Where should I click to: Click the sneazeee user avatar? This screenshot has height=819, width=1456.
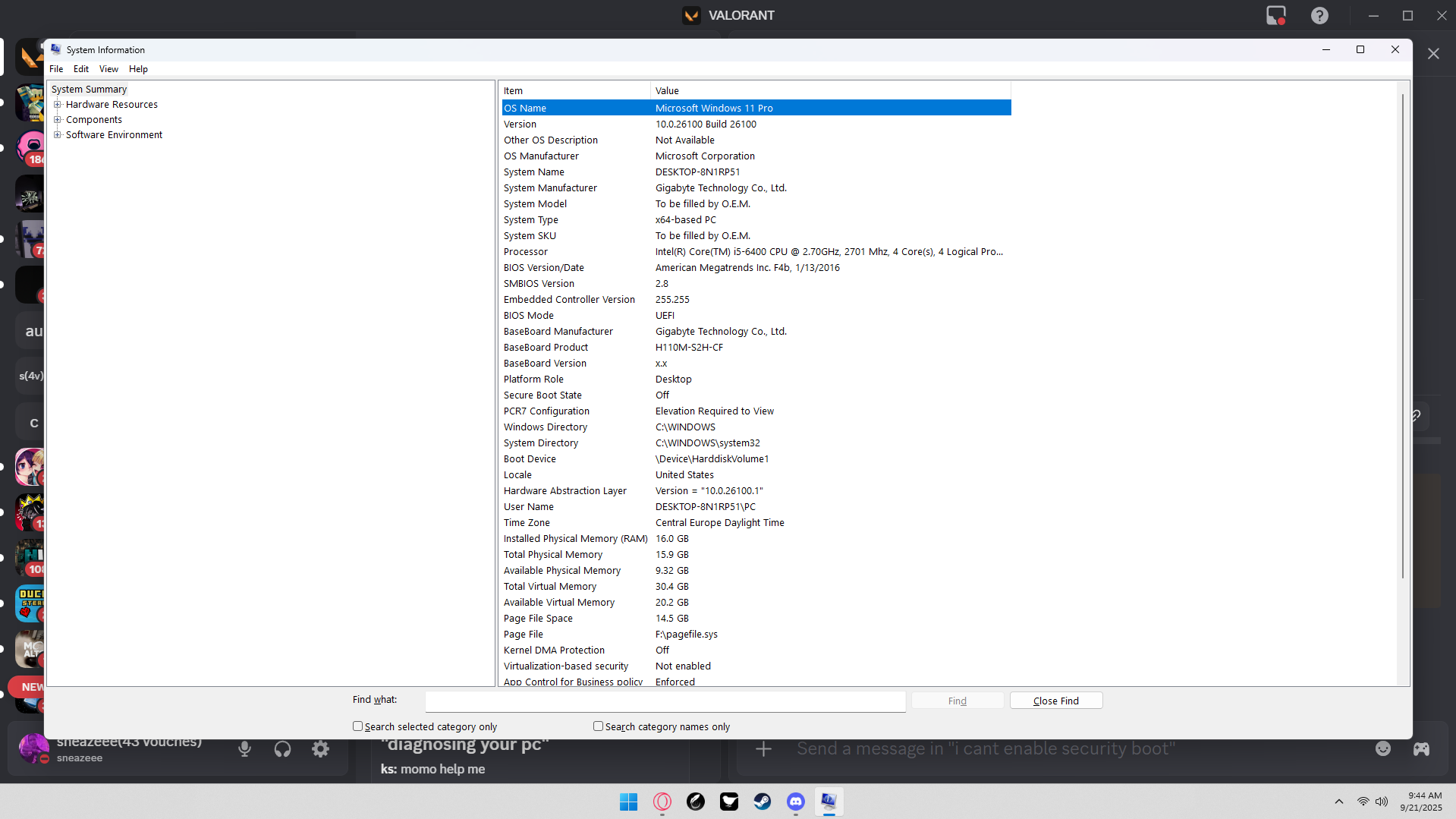coord(34,748)
